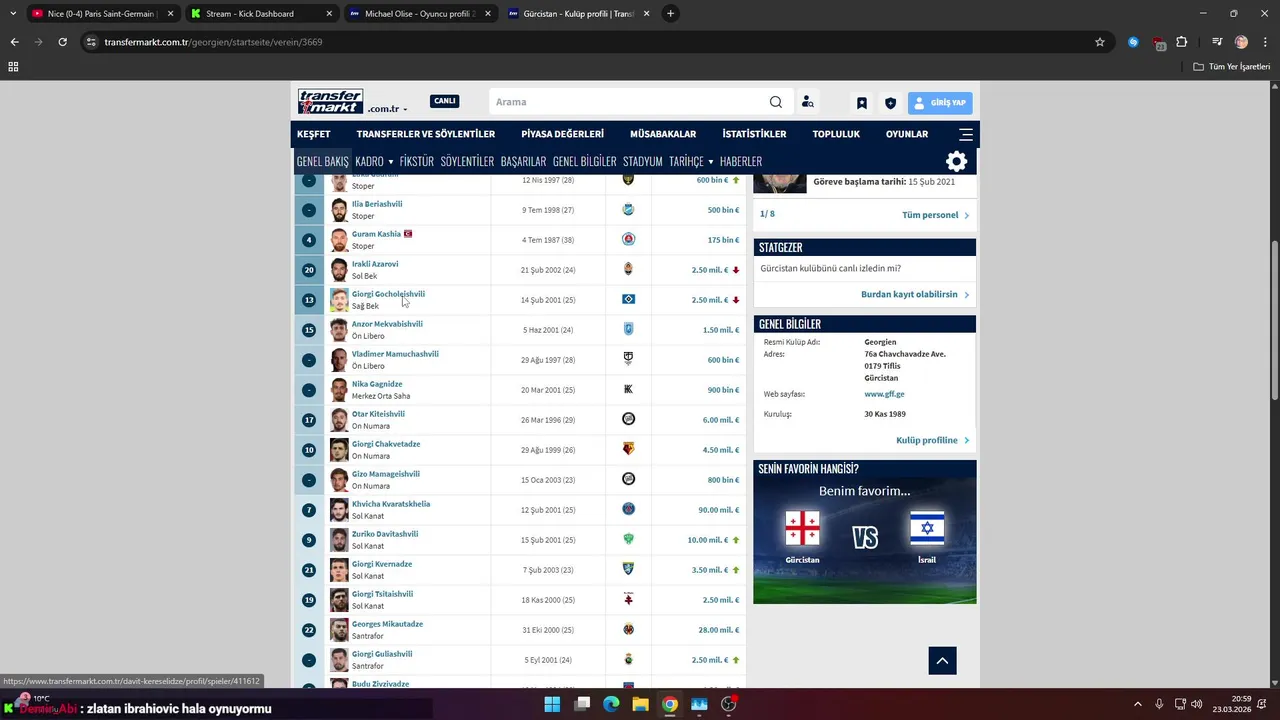Image resolution: width=1280 pixels, height=720 pixels.
Task: Open the settings gear icon
Action: pos(956,161)
